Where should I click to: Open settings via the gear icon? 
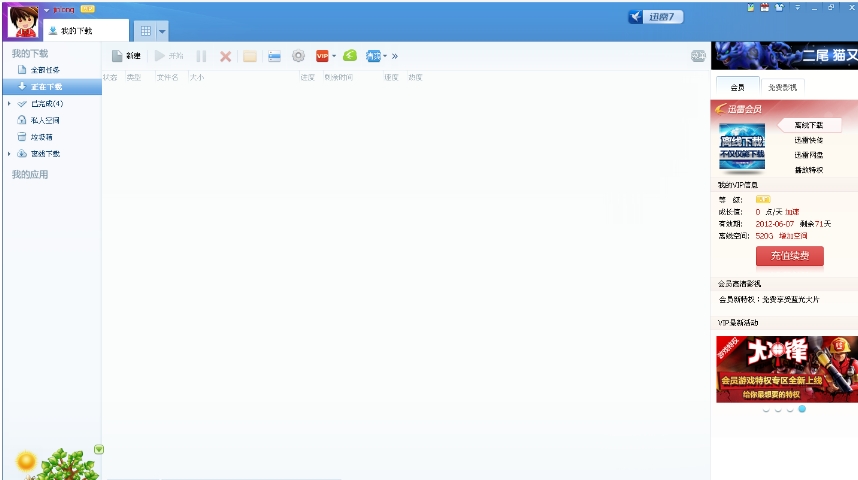tap(298, 56)
